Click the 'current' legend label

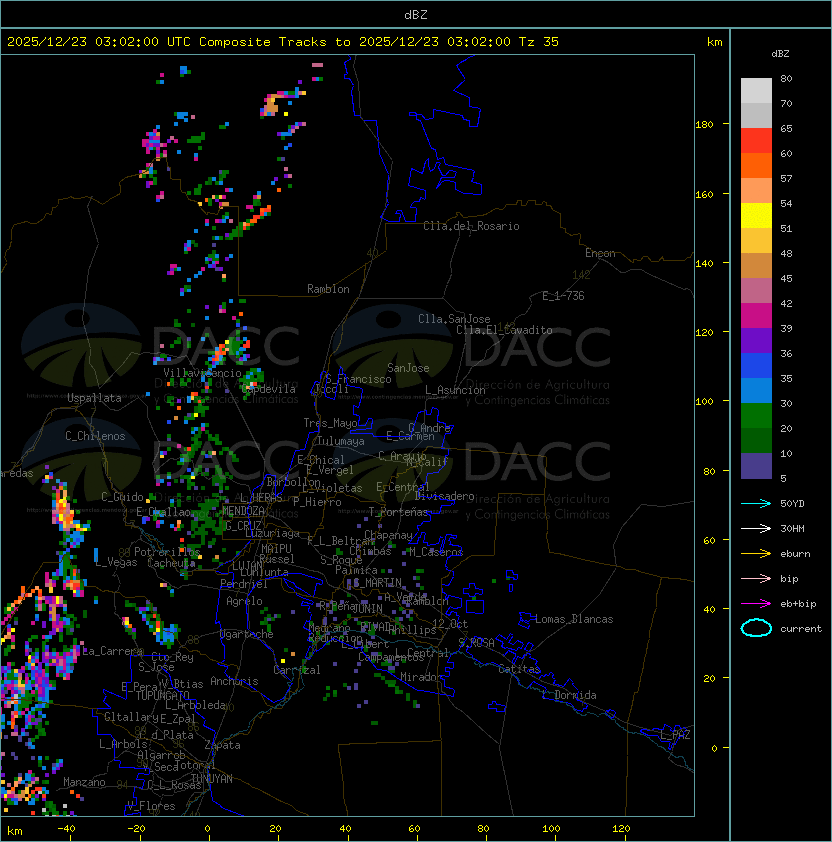pyautogui.click(x=801, y=629)
